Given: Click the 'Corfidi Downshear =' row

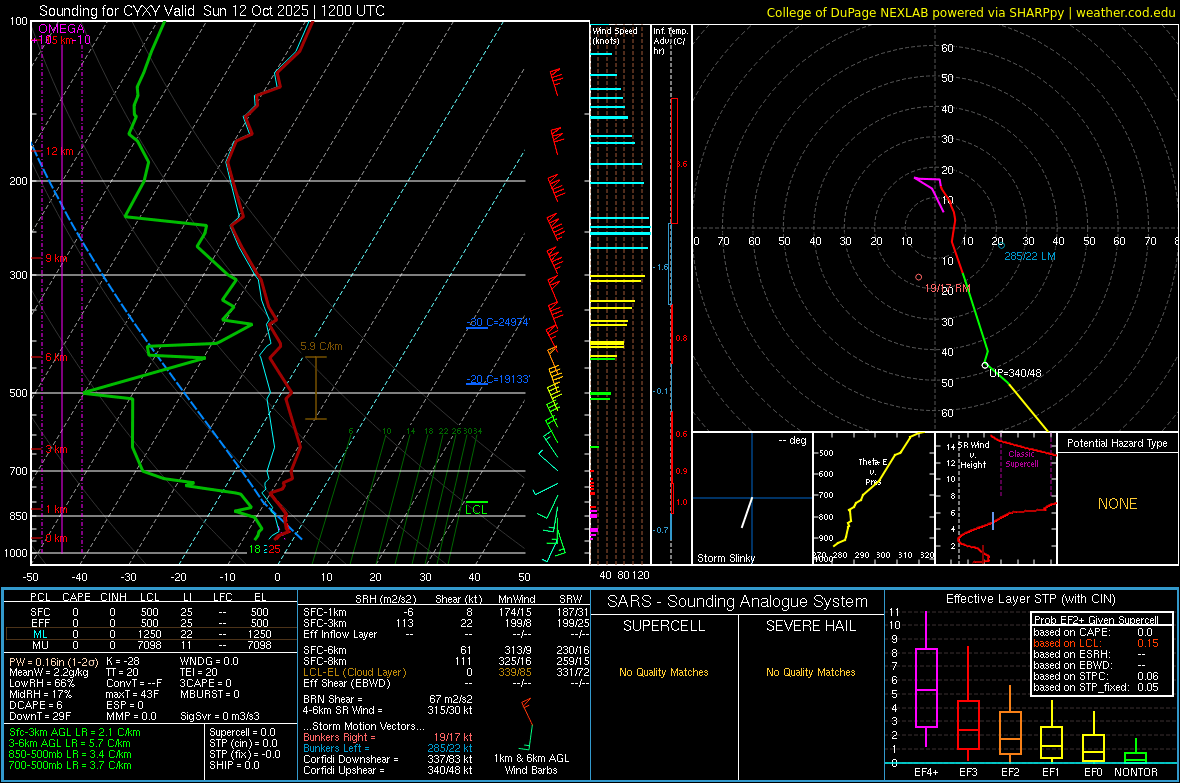Looking at the screenshot, I should click(x=388, y=759).
